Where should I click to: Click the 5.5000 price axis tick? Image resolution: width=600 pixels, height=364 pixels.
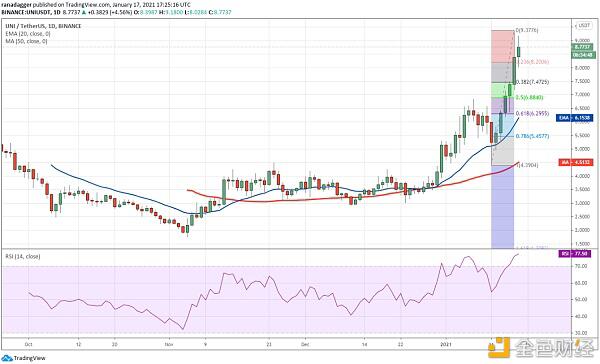[582, 135]
